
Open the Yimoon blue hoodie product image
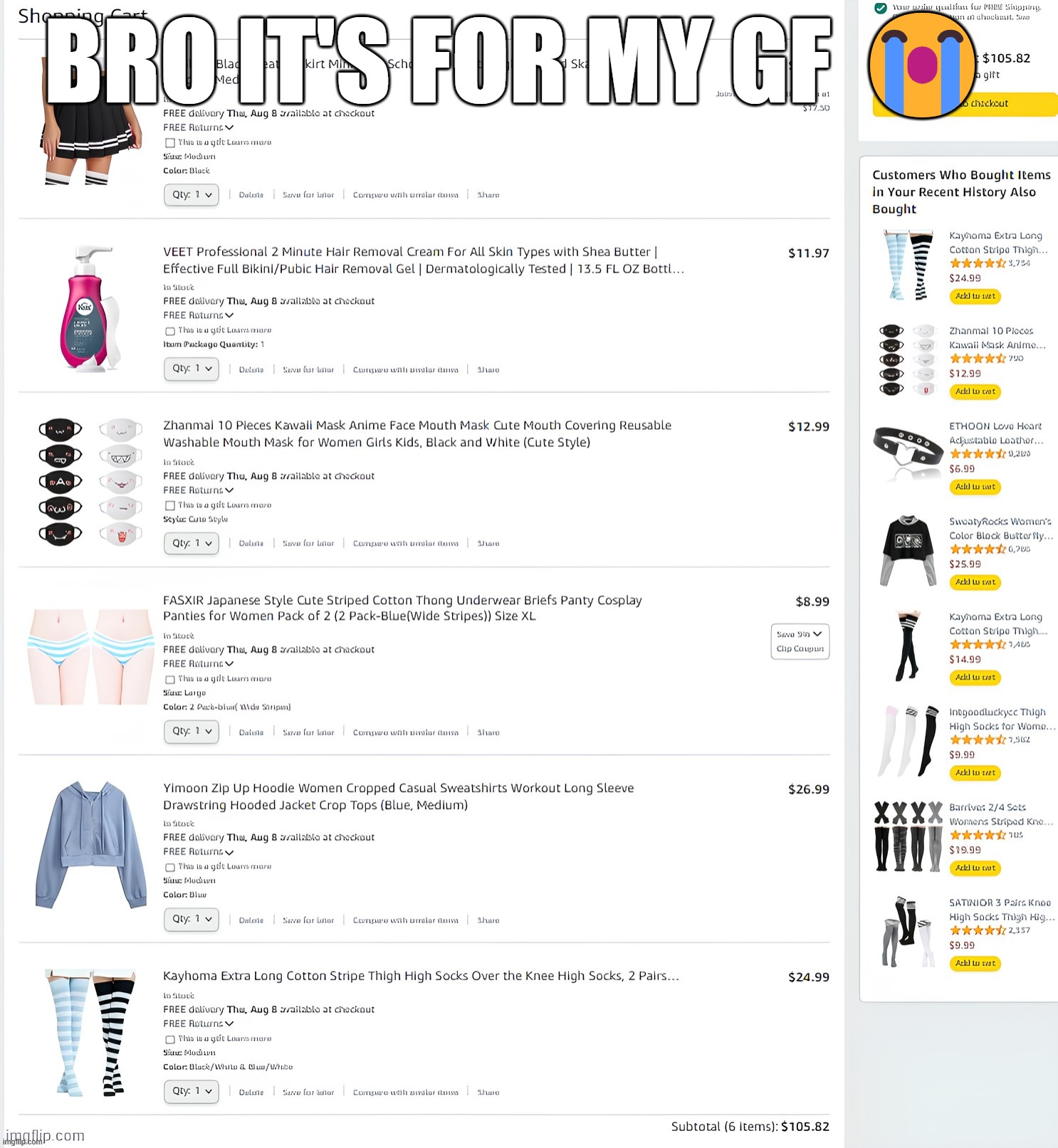point(90,844)
